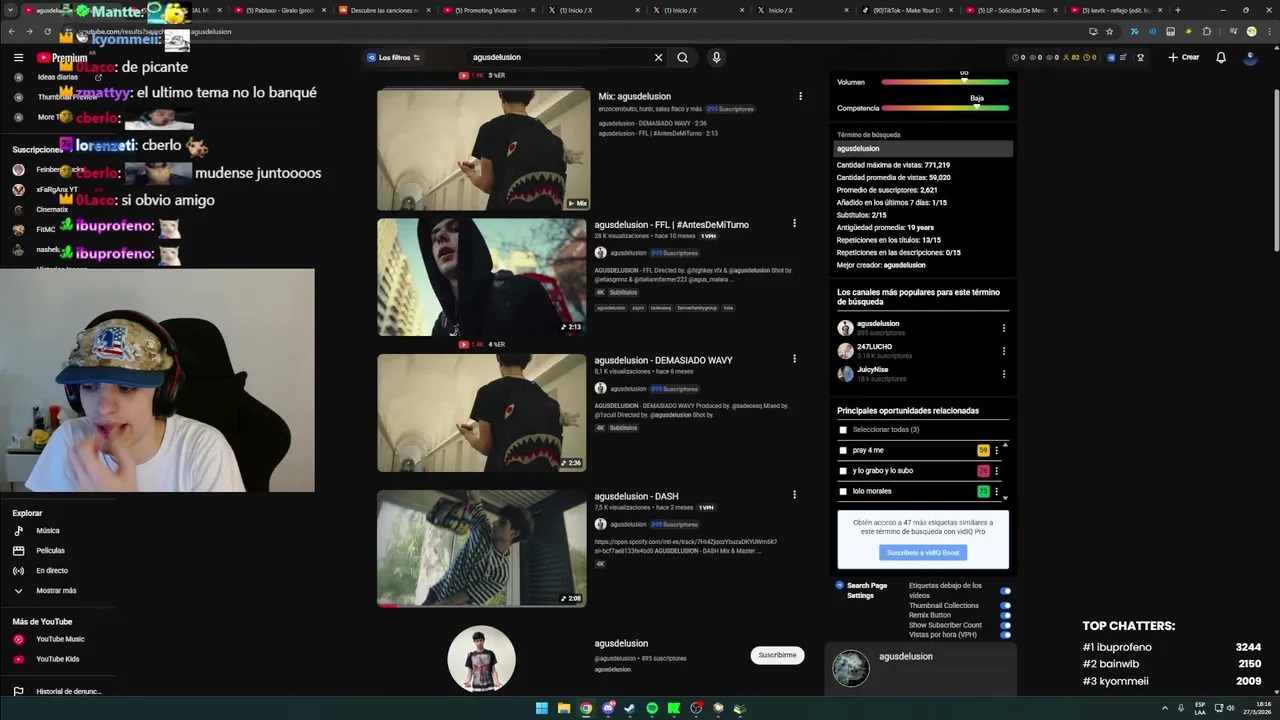The width and height of the screenshot is (1280, 720).
Task: Open the account avatar menu
Action: (1250, 57)
